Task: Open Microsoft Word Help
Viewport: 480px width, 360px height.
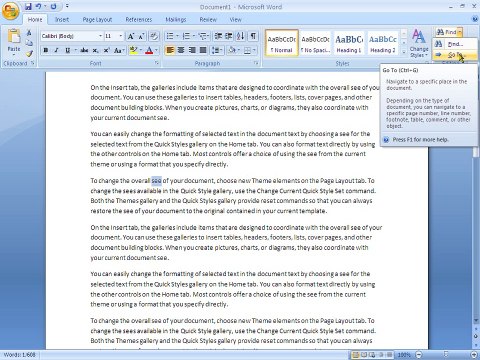Action: [475, 19]
